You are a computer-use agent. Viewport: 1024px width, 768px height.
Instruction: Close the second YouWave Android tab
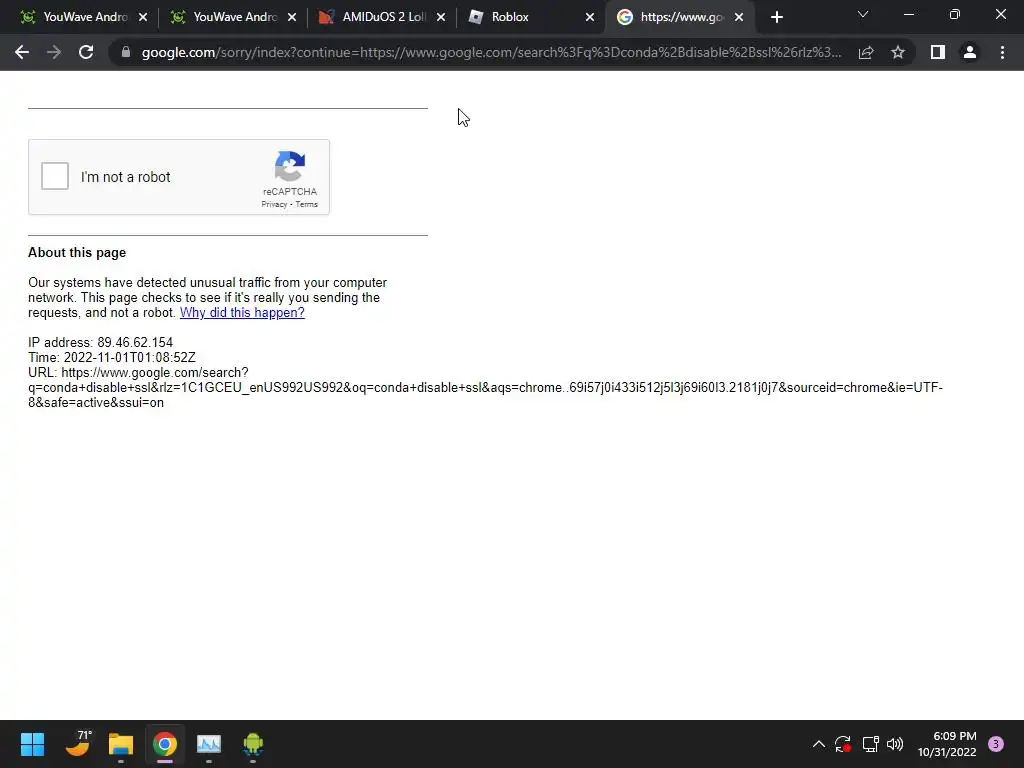(x=292, y=17)
